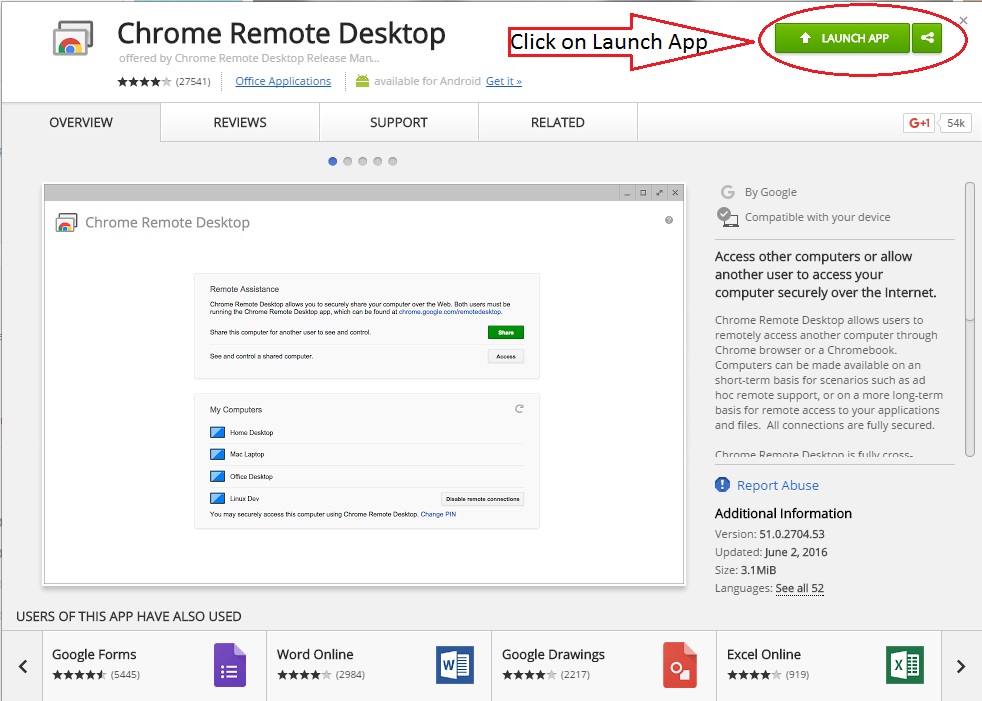Click the Chrome Remote Desktop app logo
Screen dimensions: 982x701
(x=73, y=38)
